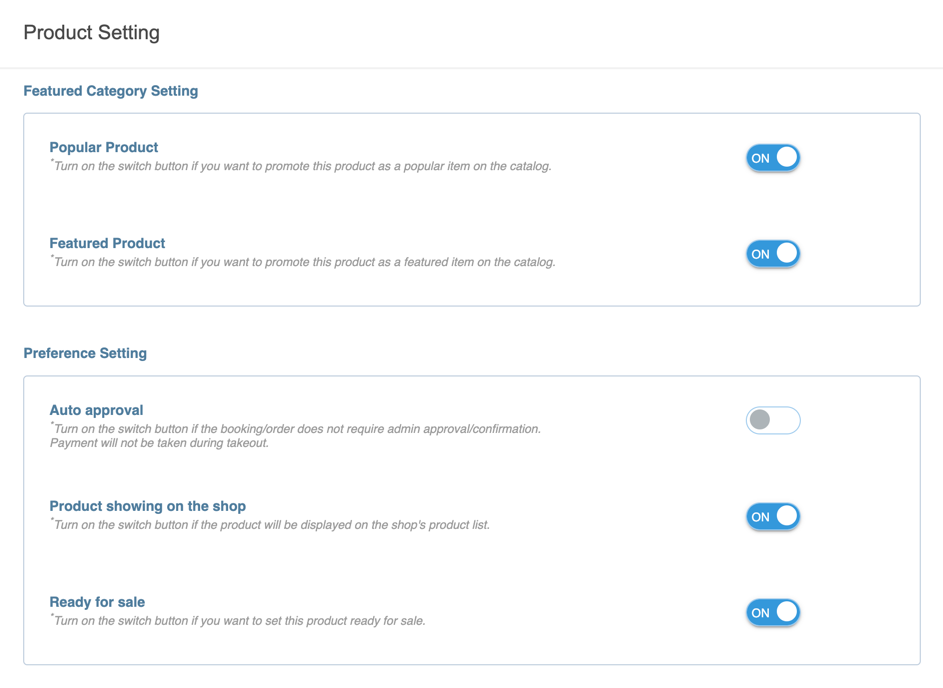Click the popular item promotion description text
The height and width of the screenshot is (688, 943).
[300, 166]
